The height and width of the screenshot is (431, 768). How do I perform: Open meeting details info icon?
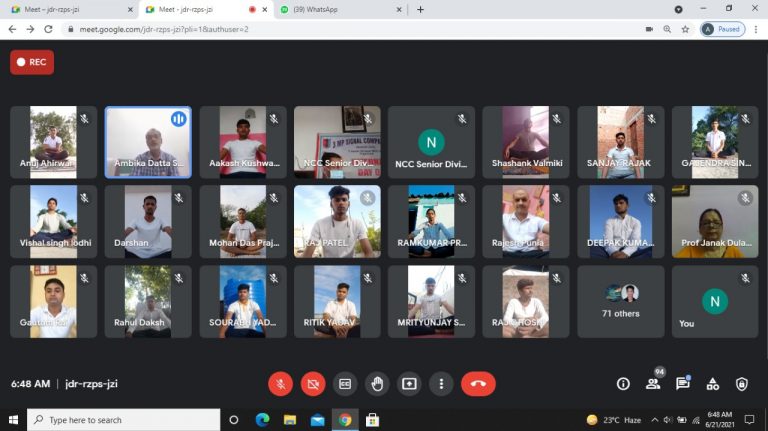pos(623,383)
